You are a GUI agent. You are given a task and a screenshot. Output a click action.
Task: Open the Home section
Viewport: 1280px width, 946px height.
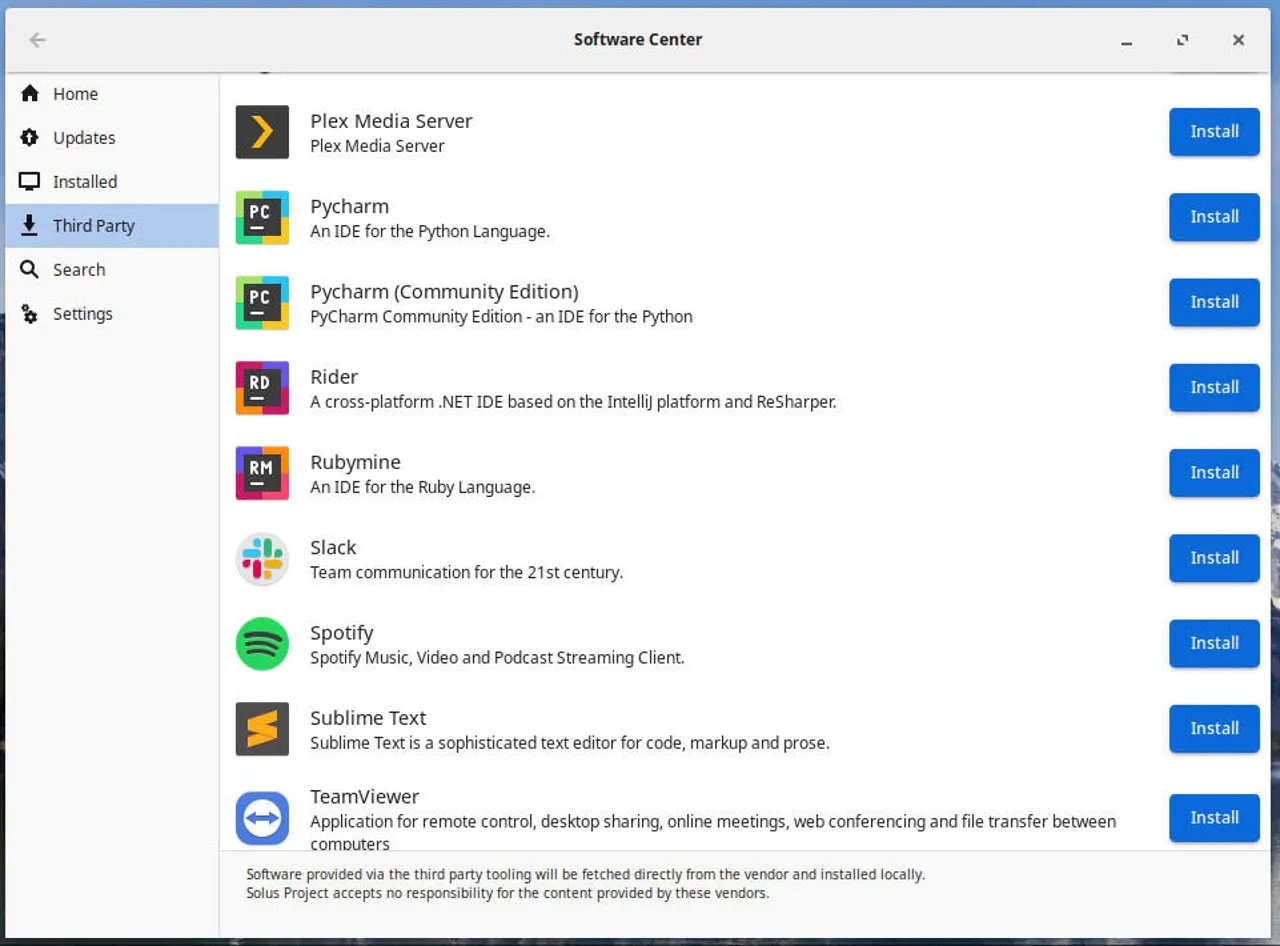[x=112, y=94]
